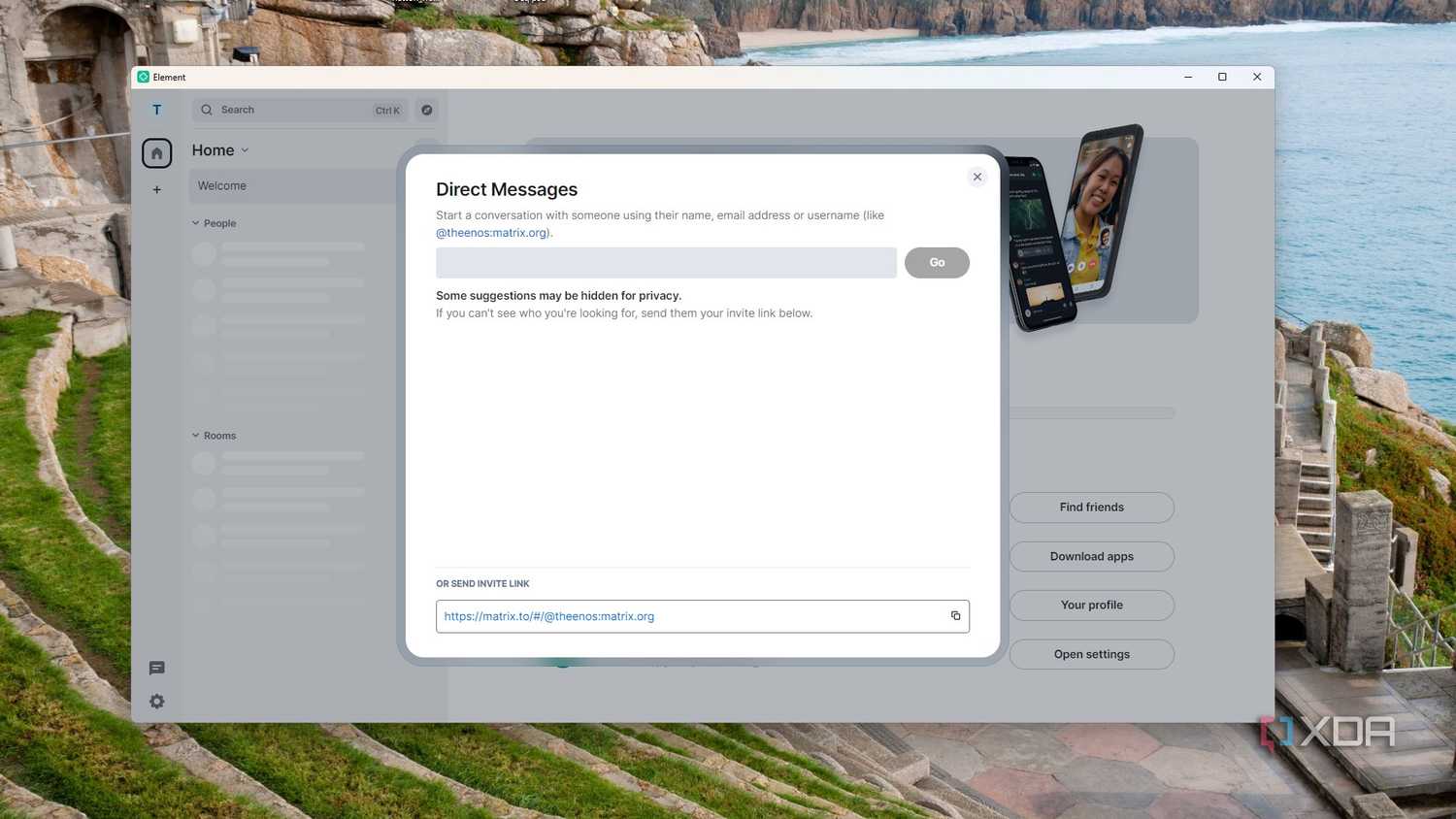Image resolution: width=1456 pixels, height=819 pixels.
Task: Copy the matrix.to invite link
Action: point(955,616)
